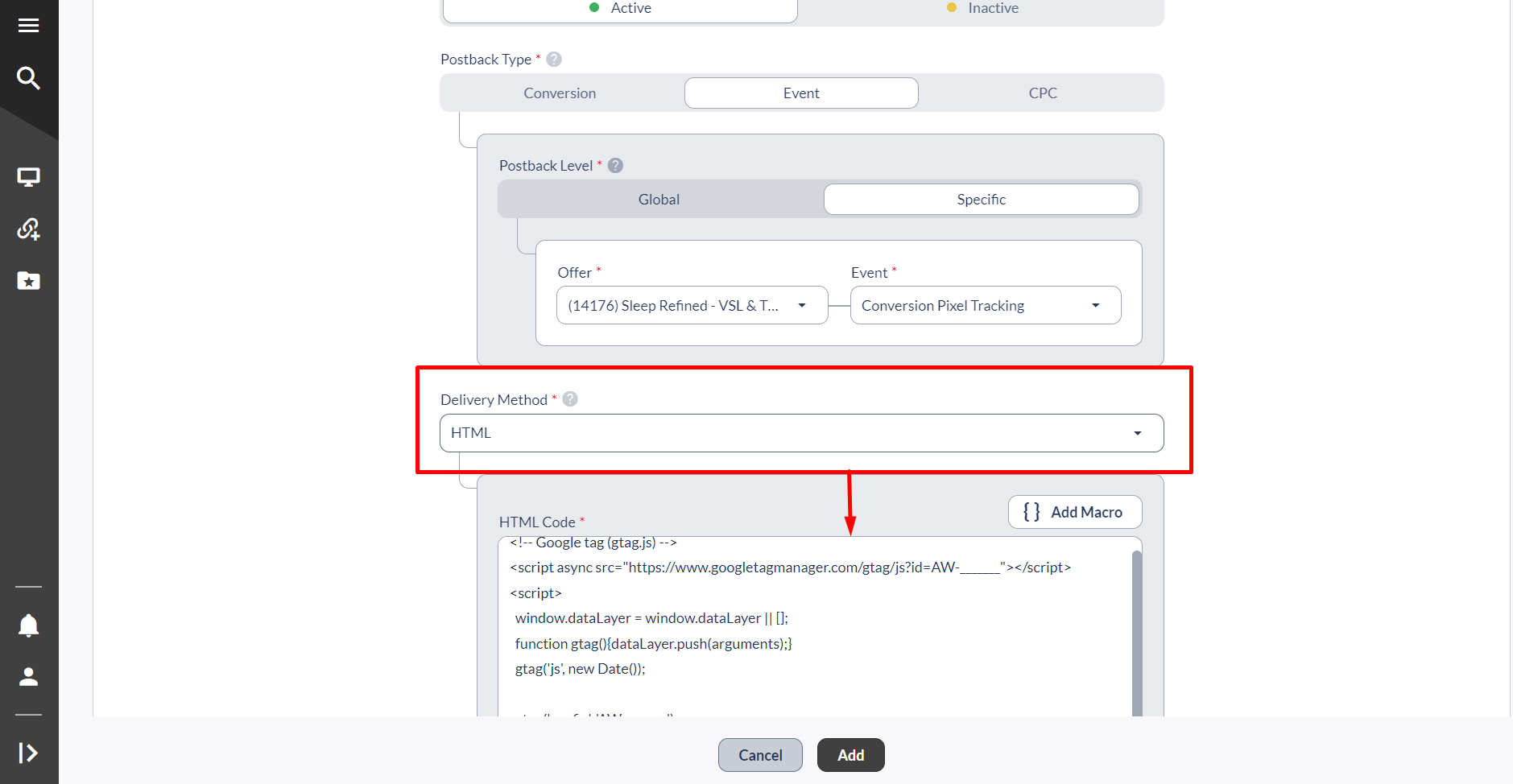Click the link-plus icon in the sidebar
Screen dimensions: 1513x784
point(28,229)
